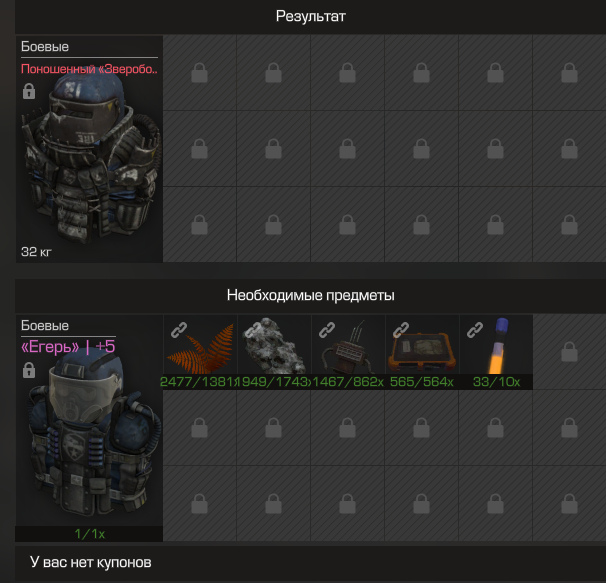Select the orange fern leaf ingredient

pyautogui.click(x=200, y=351)
